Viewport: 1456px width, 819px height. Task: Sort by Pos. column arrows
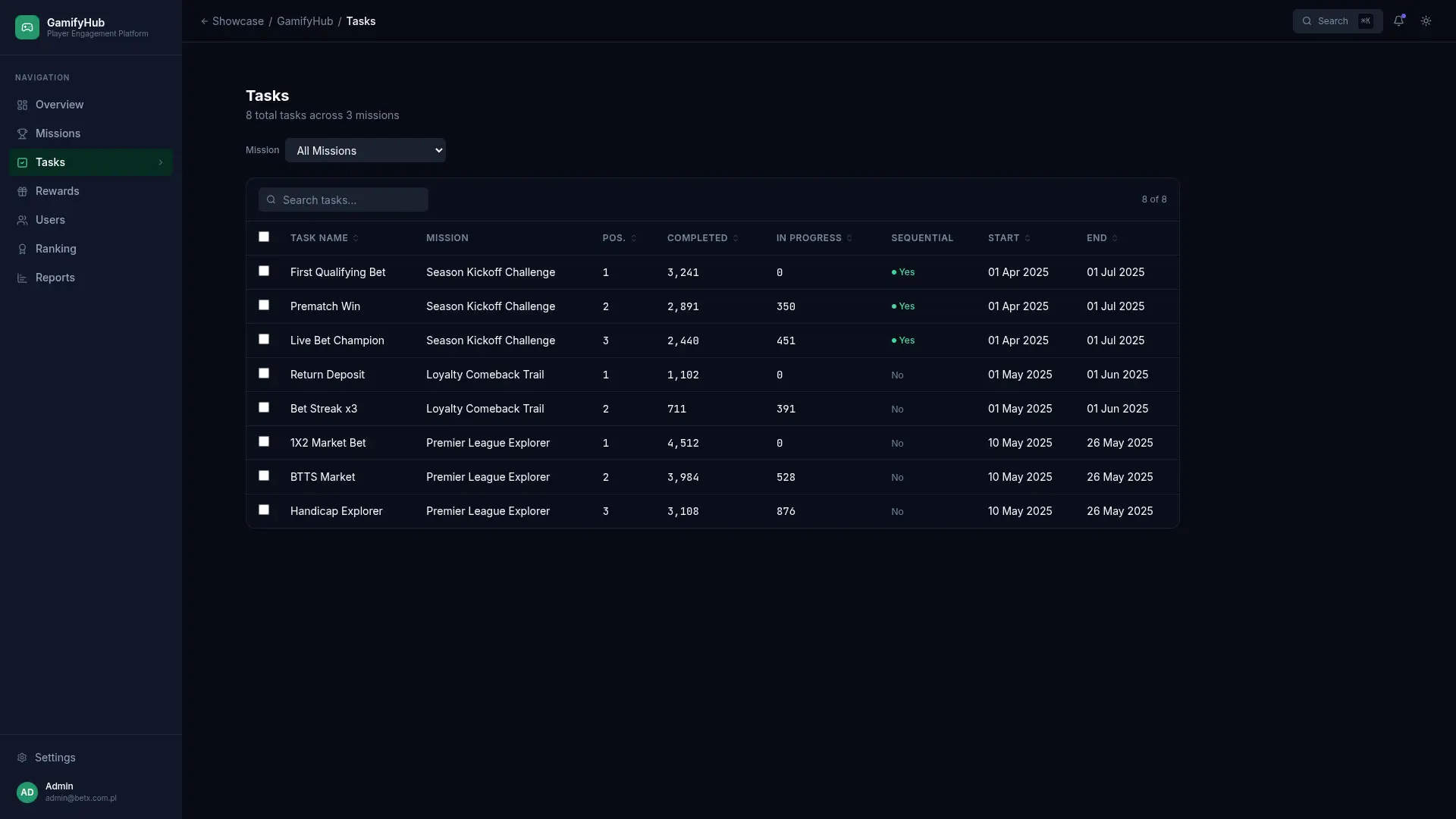(x=634, y=238)
